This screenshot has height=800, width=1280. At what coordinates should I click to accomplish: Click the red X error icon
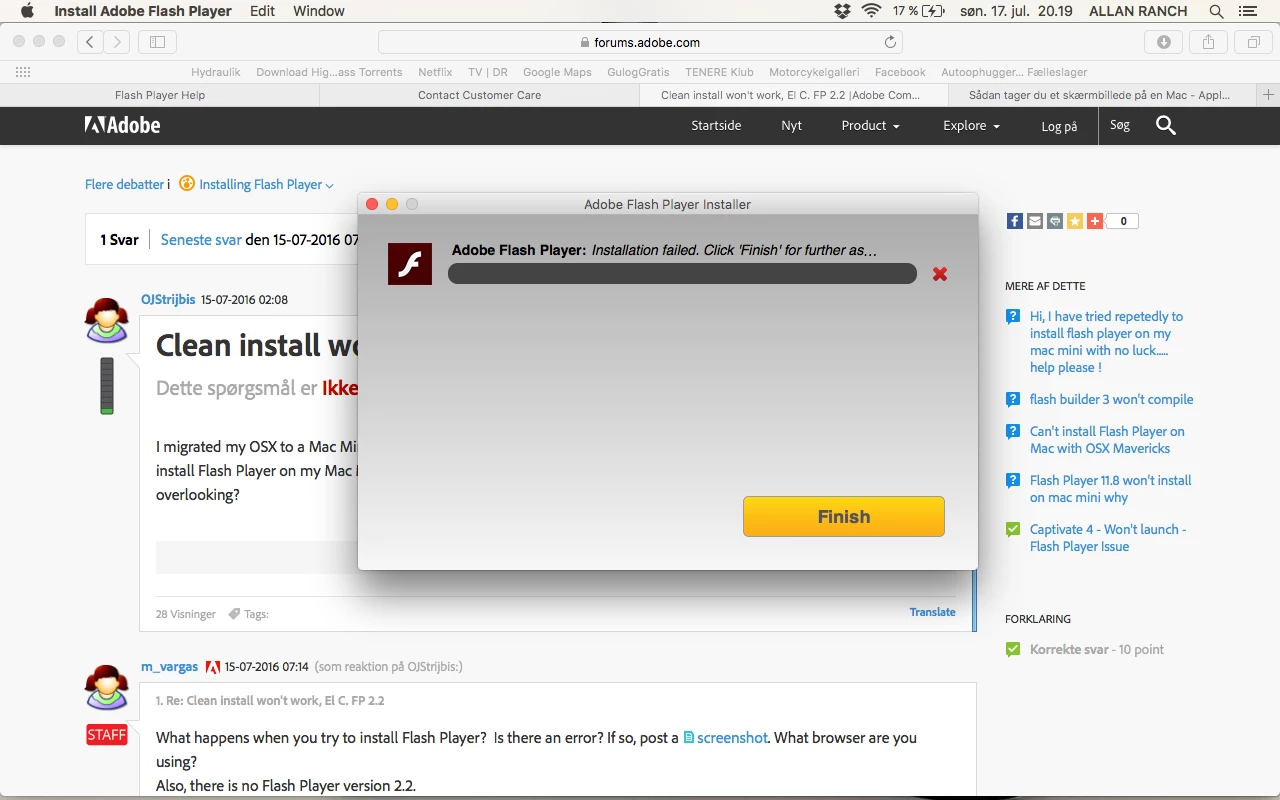coord(940,274)
